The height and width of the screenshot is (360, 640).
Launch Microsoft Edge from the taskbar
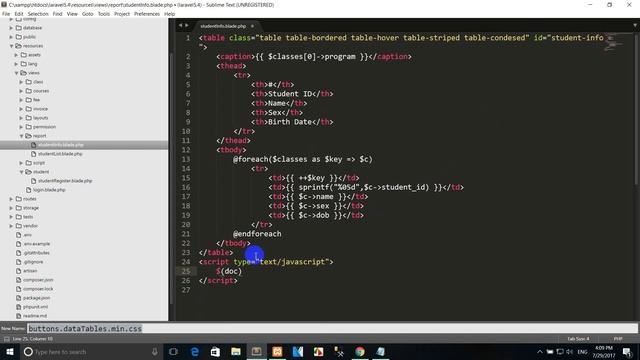(x=195, y=351)
